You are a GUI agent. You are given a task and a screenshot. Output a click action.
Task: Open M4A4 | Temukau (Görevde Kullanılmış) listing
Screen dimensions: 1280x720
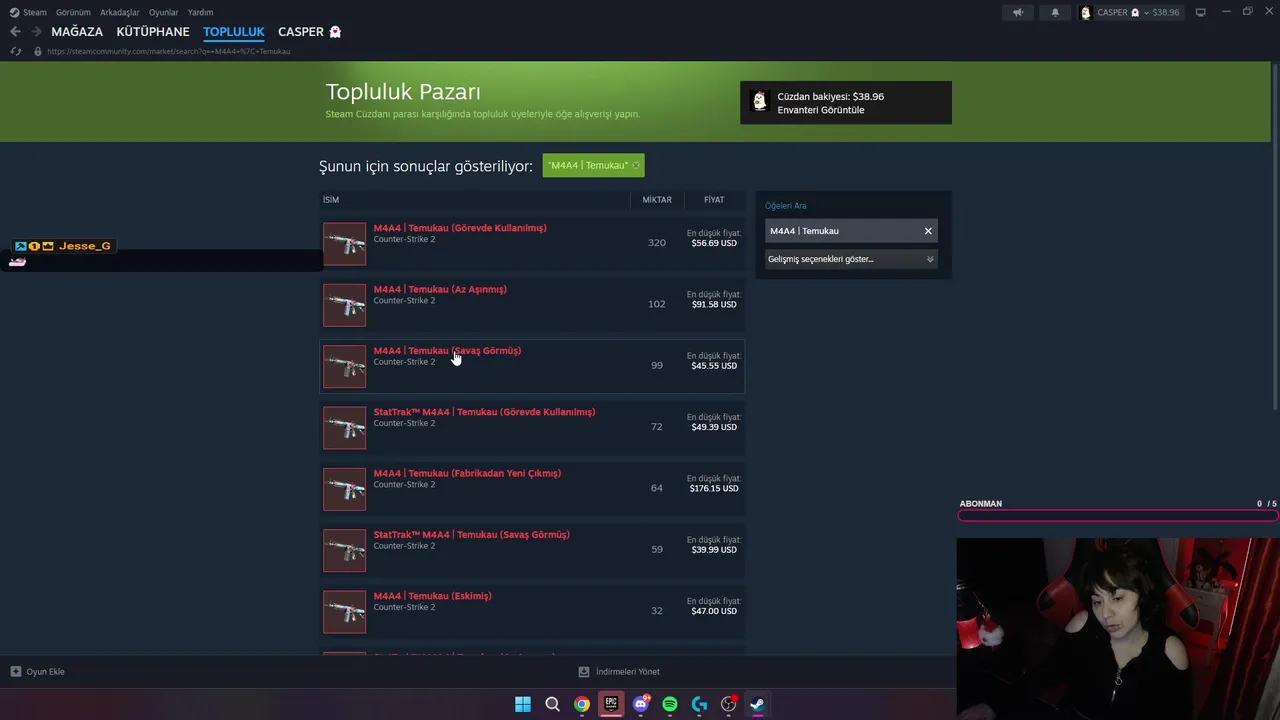[x=460, y=228]
